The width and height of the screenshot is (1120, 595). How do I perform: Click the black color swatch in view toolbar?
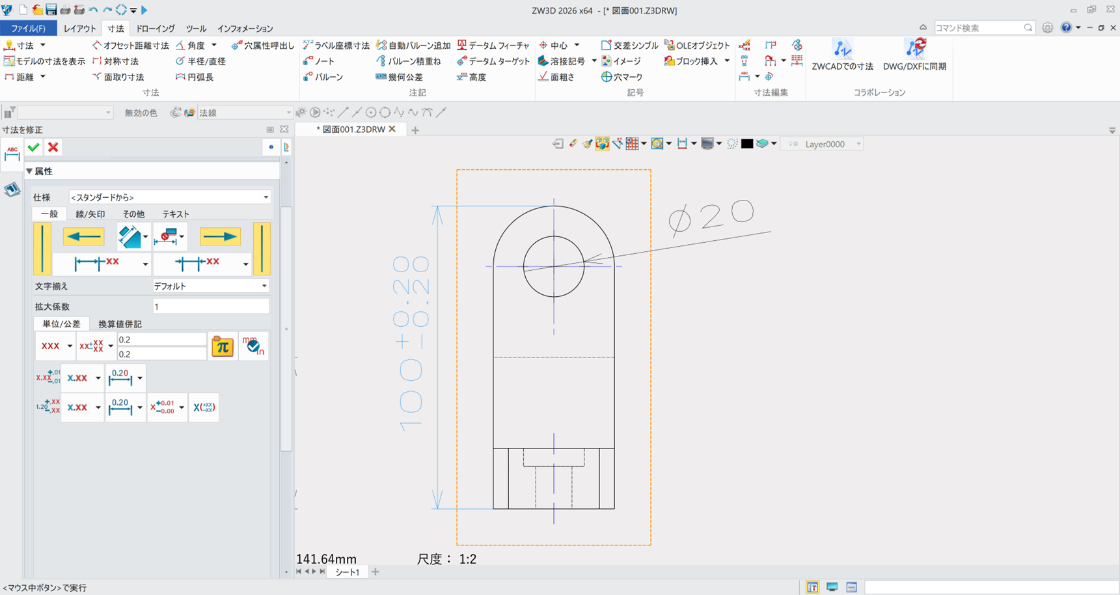[x=747, y=144]
